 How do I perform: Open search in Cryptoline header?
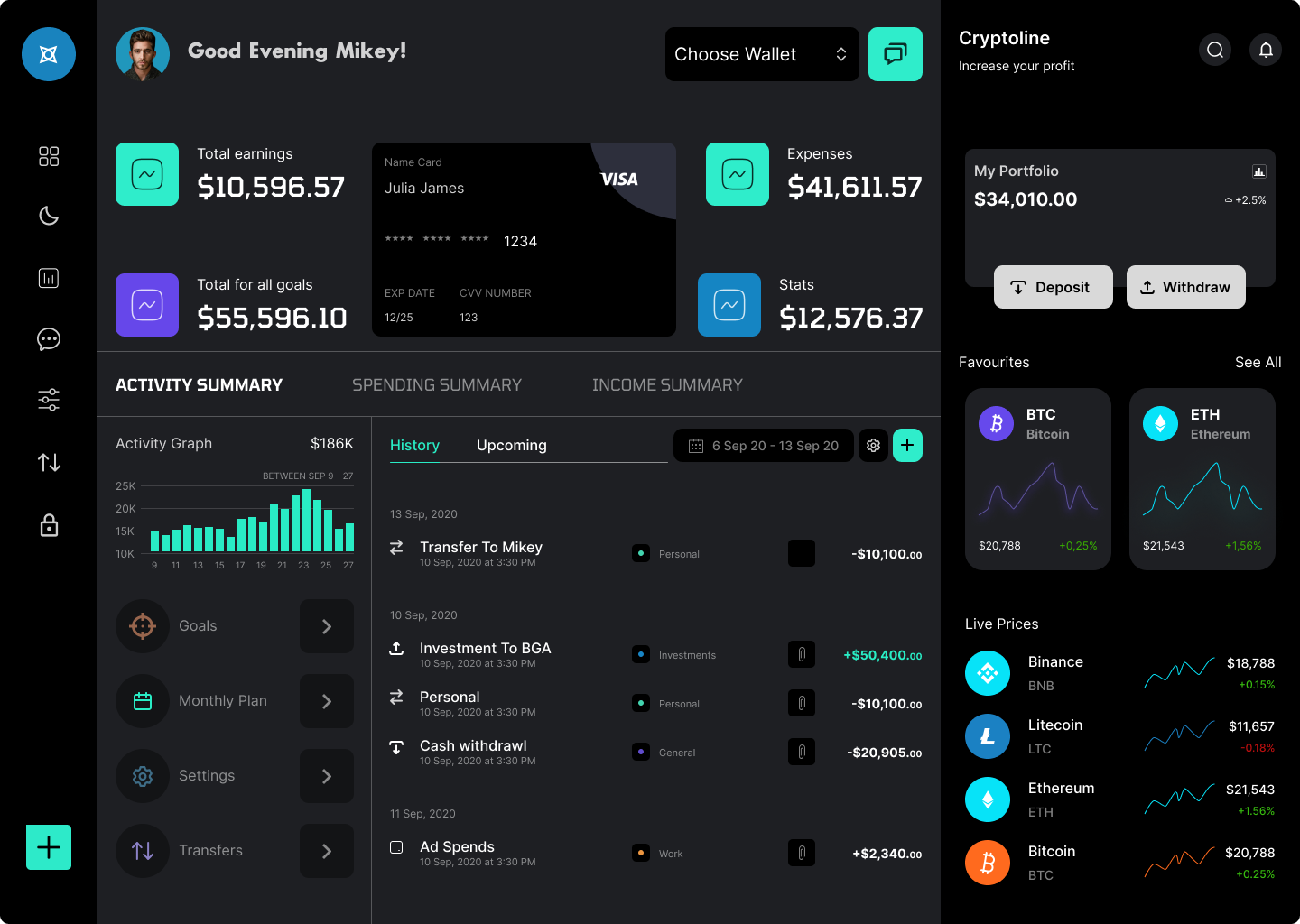[x=1215, y=50]
